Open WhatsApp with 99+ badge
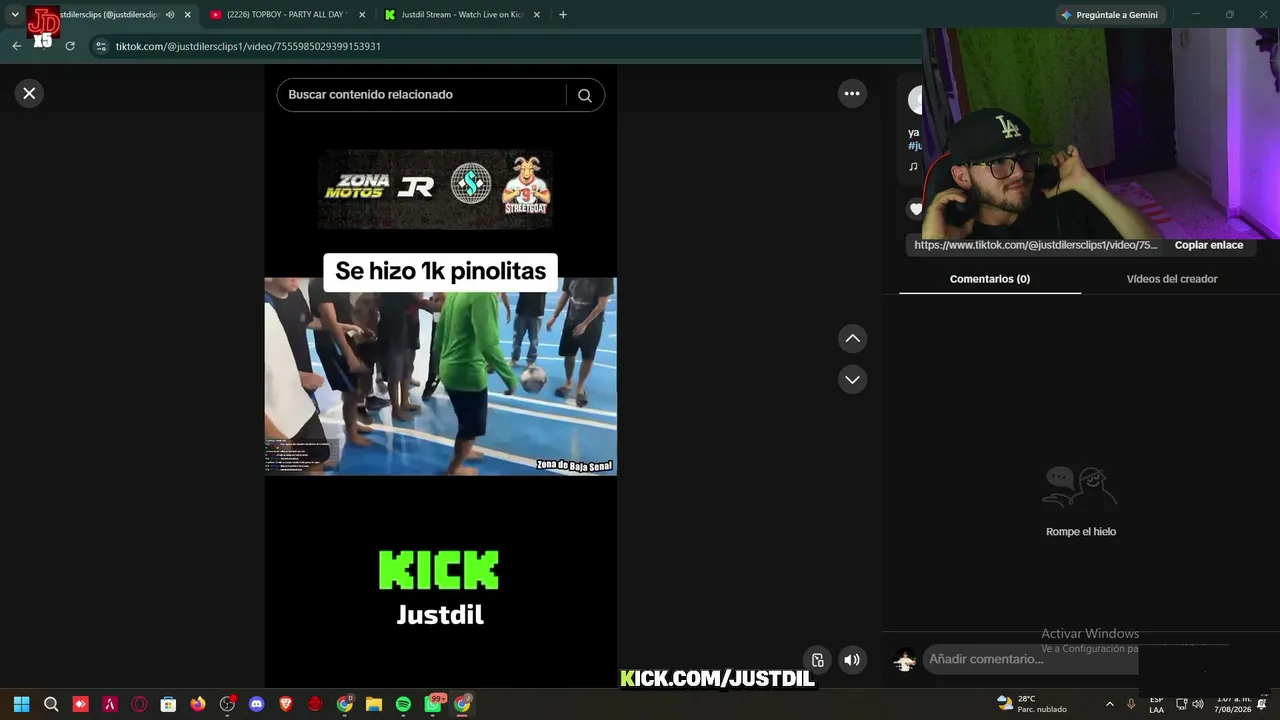1280x720 pixels. [434, 704]
